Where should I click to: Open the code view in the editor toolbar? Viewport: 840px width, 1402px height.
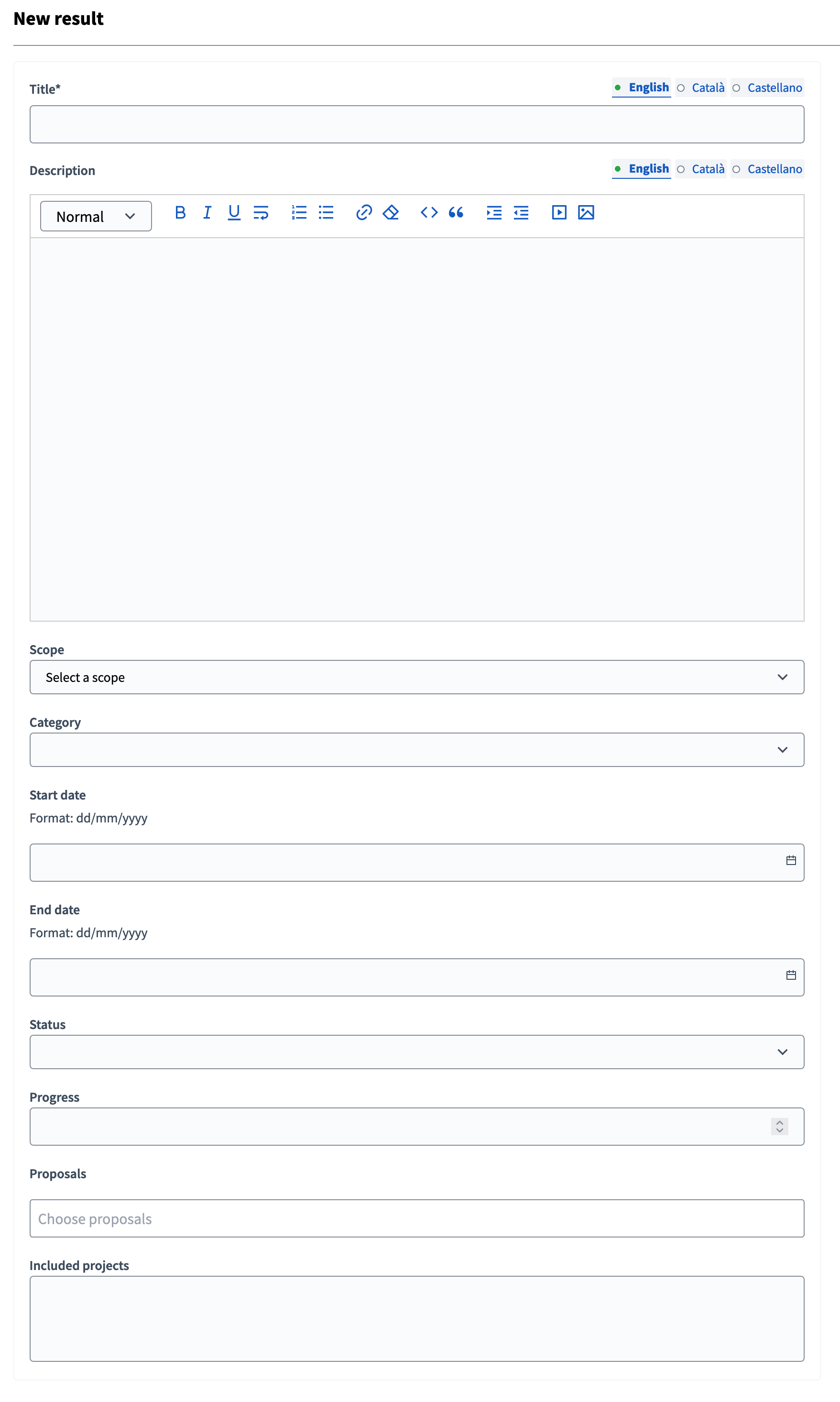[x=428, y=213]
